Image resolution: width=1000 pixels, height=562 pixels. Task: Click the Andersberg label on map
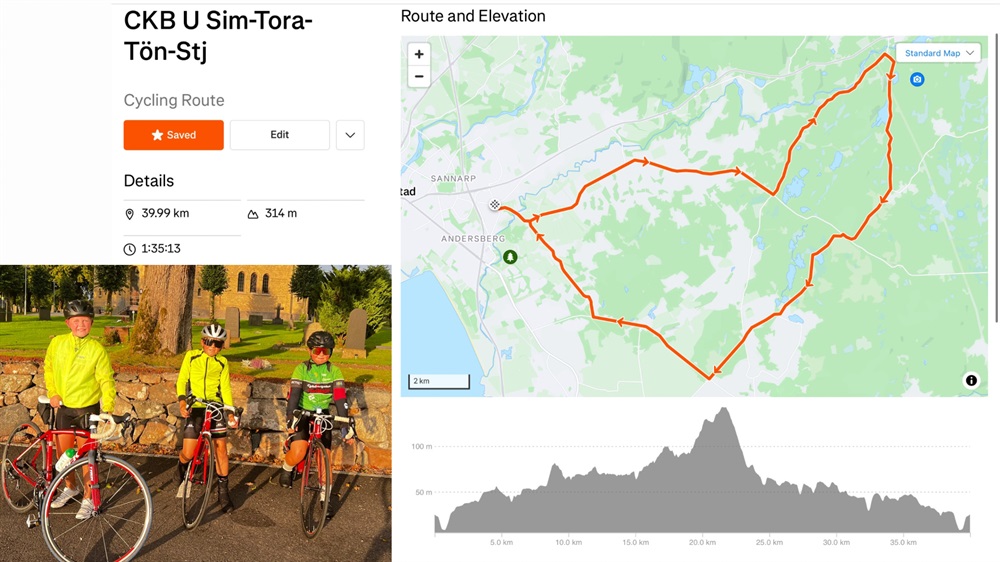(473, 239)
